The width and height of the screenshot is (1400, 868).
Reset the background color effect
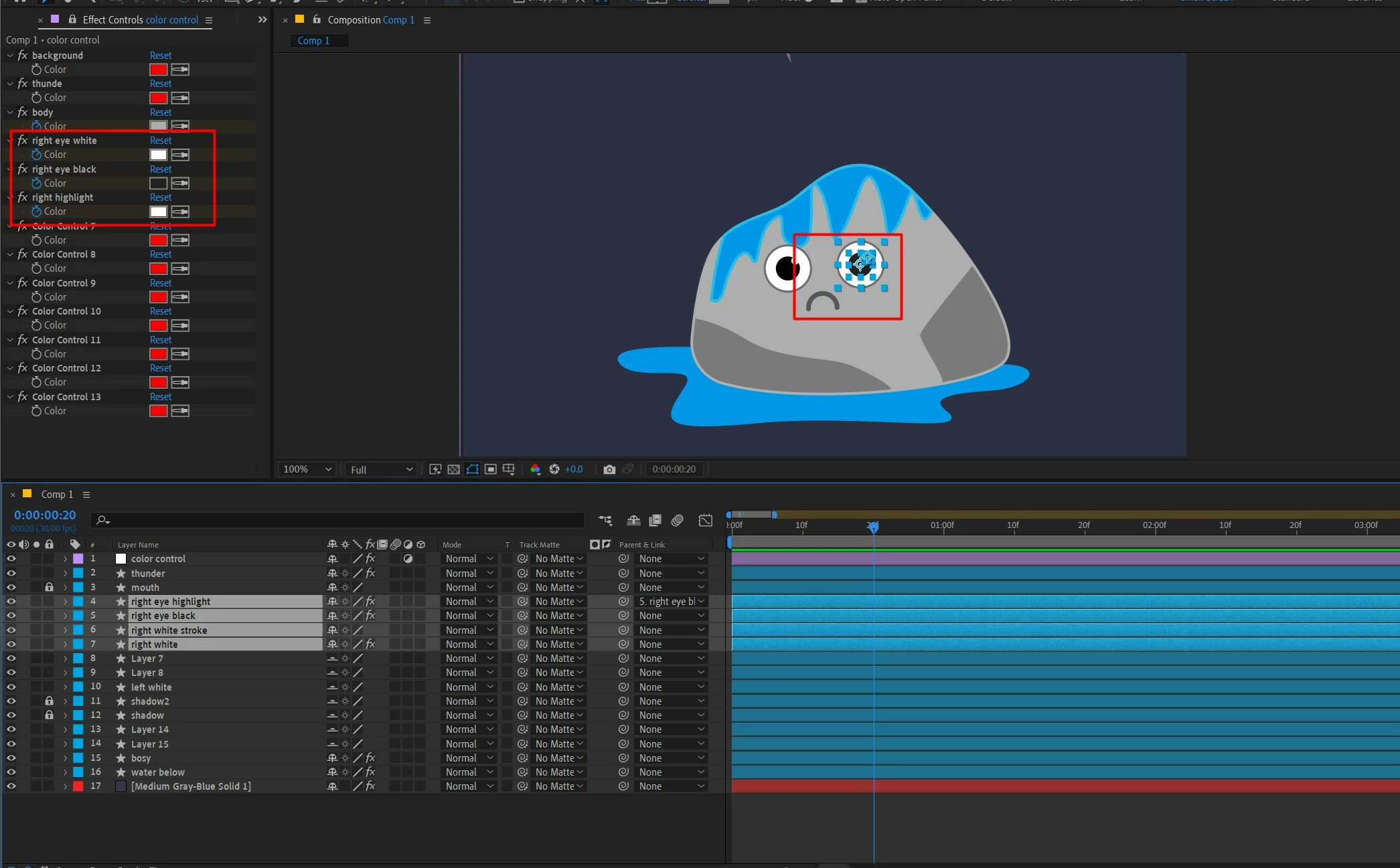click(161, 56)
